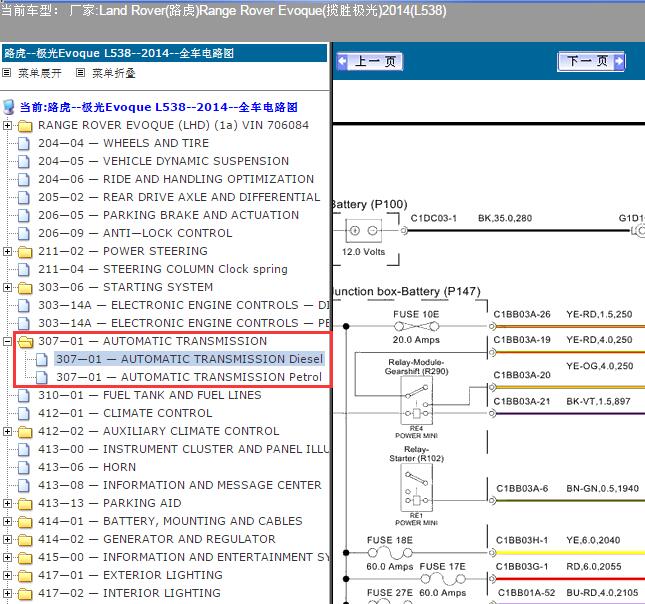This screenshot has width=645, height=604.
Task: Click the computer icon beside 当前:路虎
Action: pos(8,107)
